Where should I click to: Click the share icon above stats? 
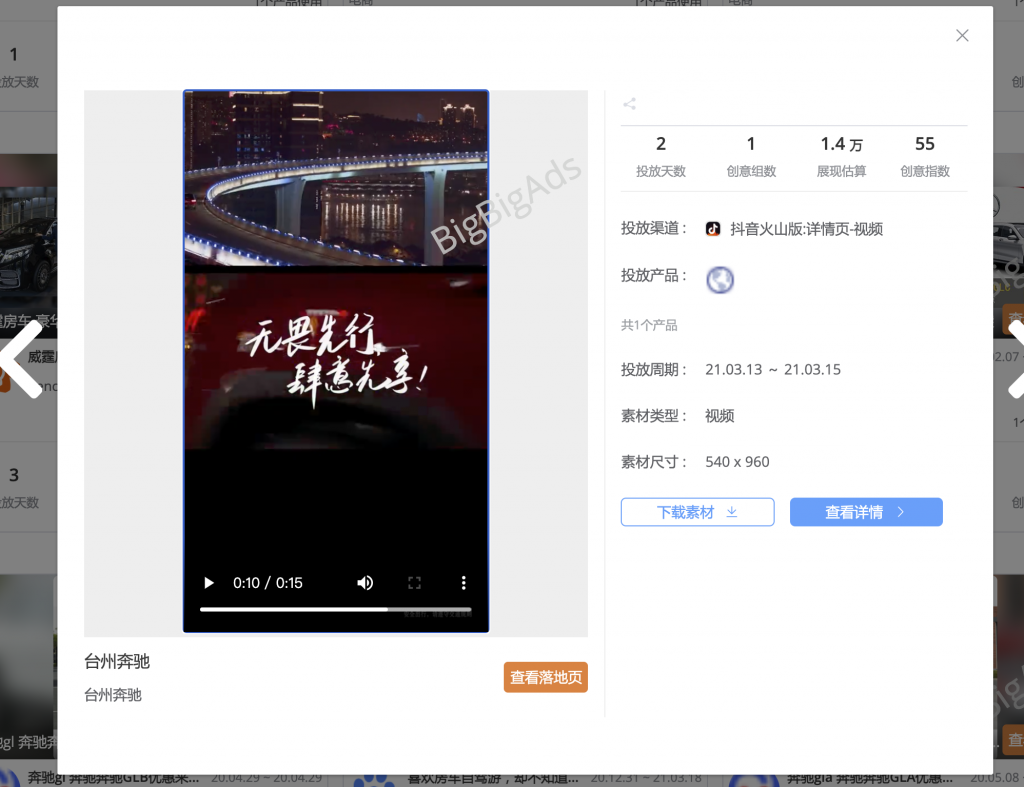(630, 104)
